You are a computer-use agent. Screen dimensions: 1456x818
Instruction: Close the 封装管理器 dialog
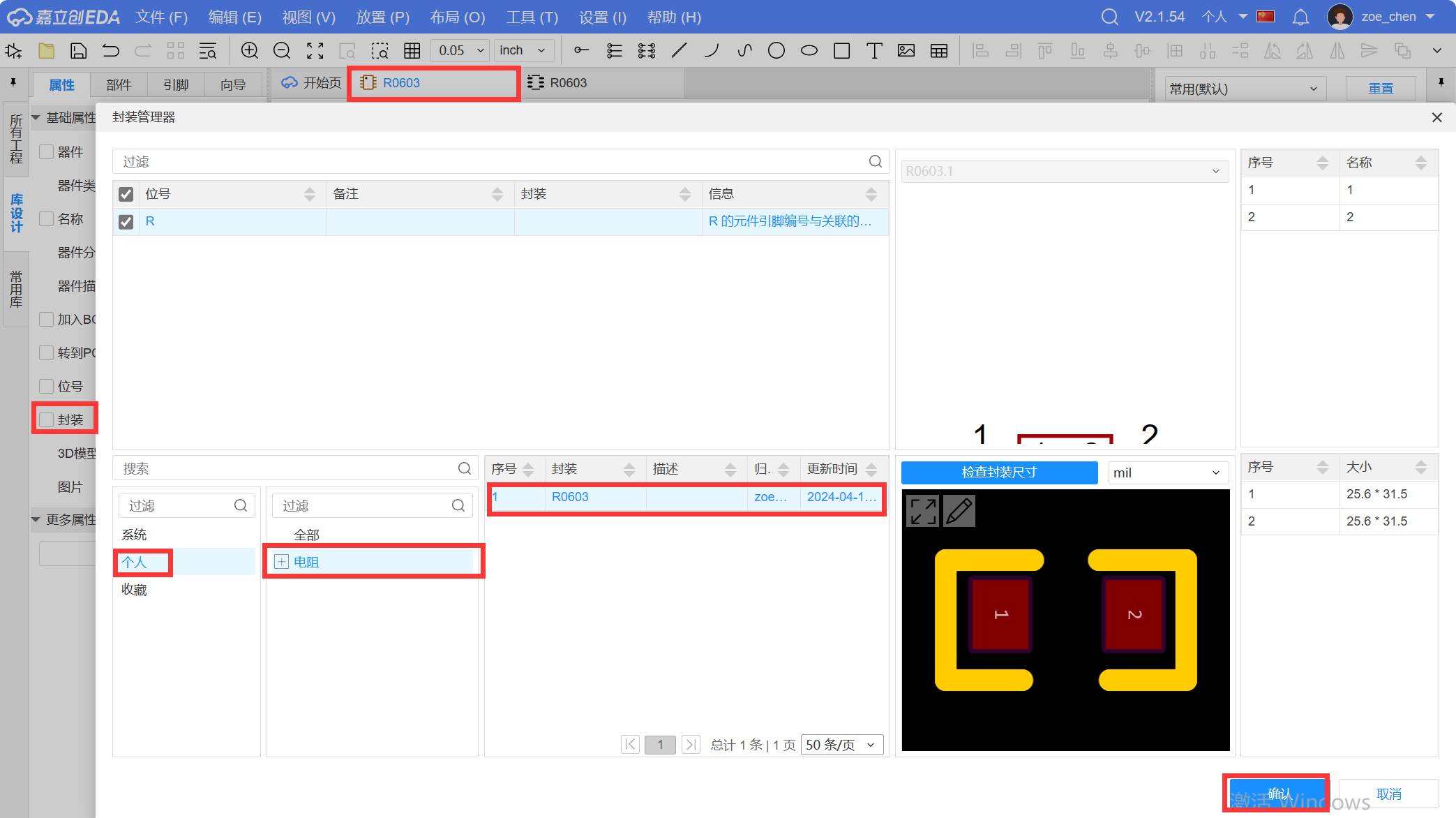click(1436, 117)
